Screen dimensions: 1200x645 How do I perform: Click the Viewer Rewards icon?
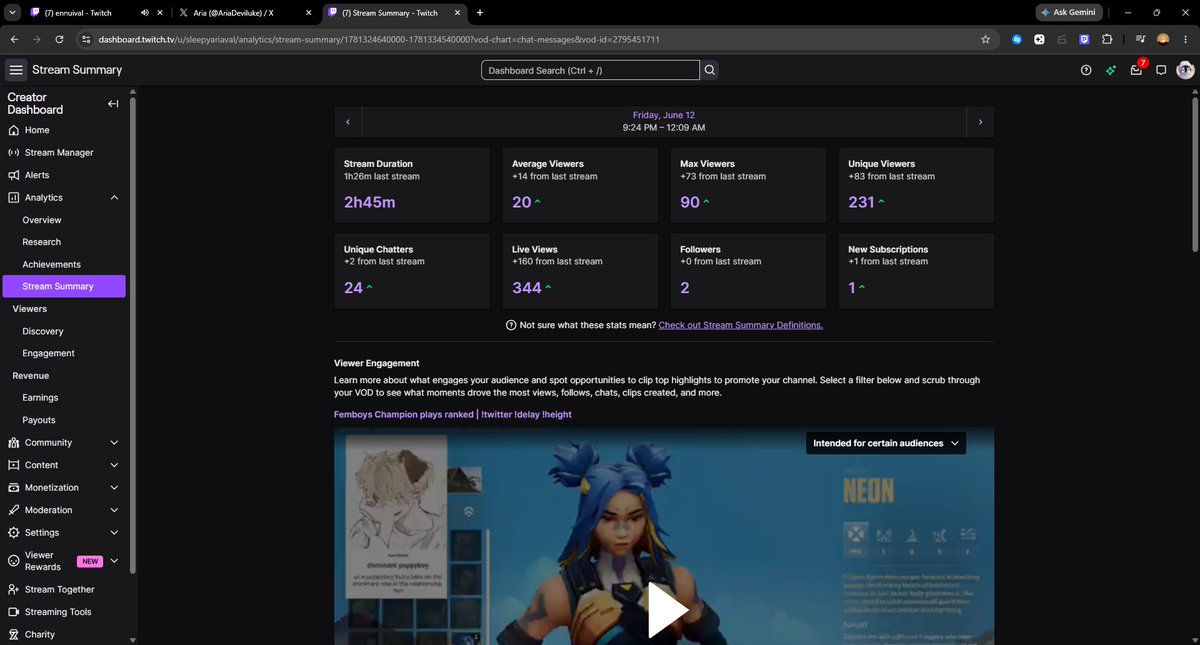pyautogui.click(x=14, y=561)
